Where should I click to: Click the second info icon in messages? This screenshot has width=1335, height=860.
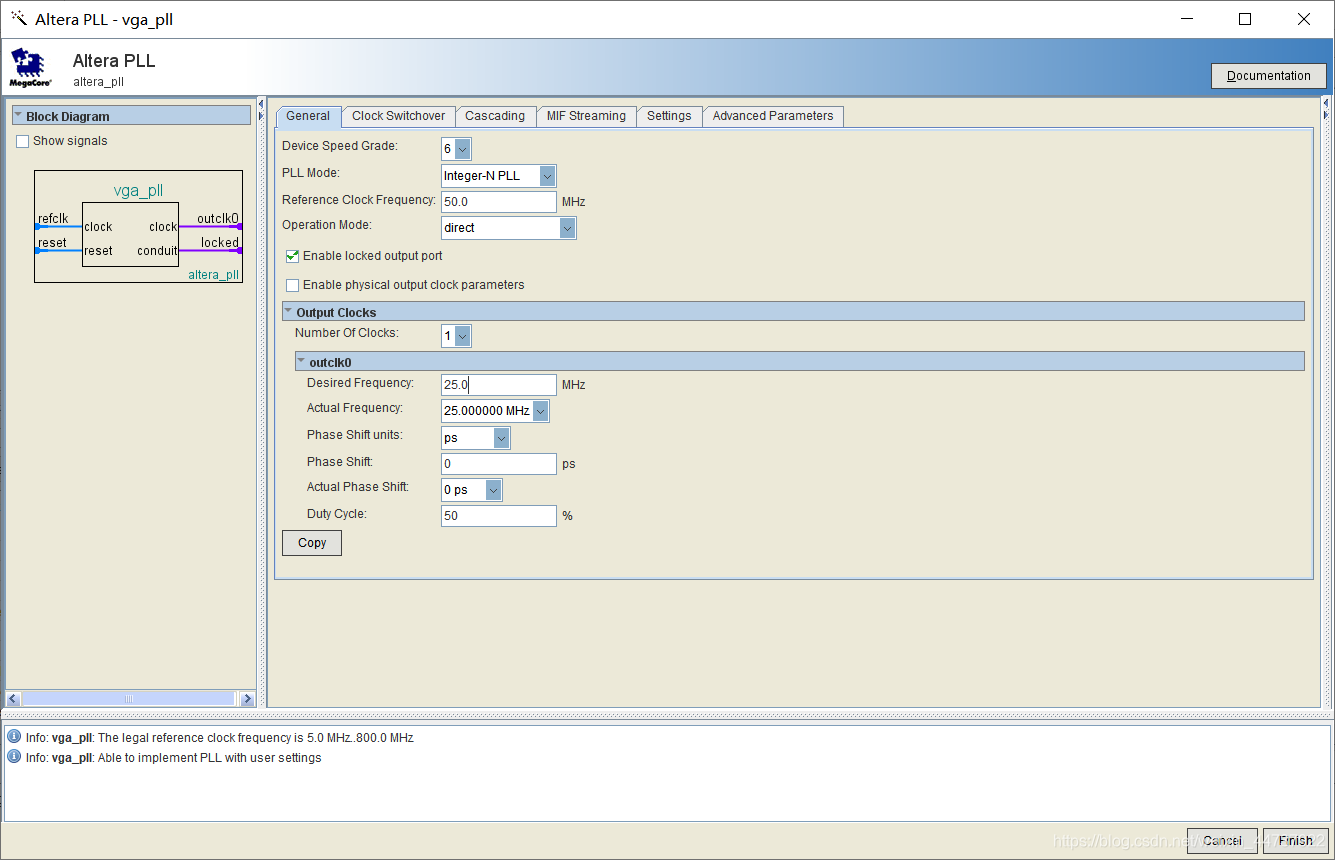point(14,757)
